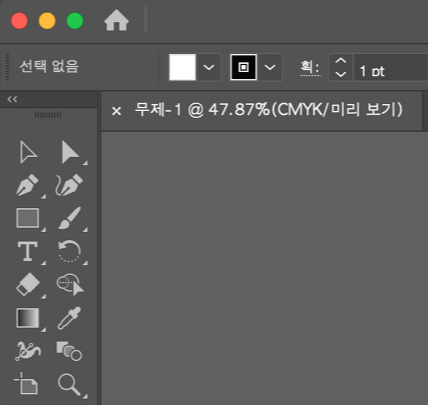The image size is (428, 405).
Task: Click the 선택 없음 selection status label
Action: coord(49,66)
